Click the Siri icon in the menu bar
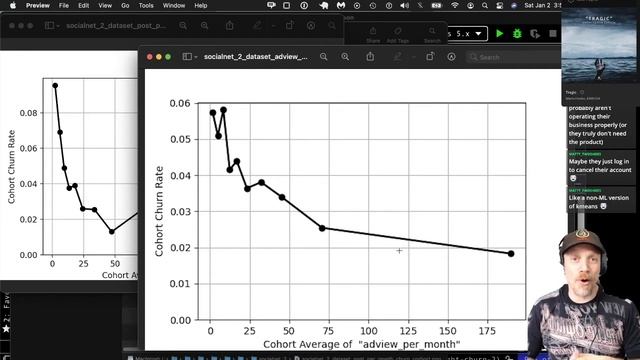 coord(514,6)
